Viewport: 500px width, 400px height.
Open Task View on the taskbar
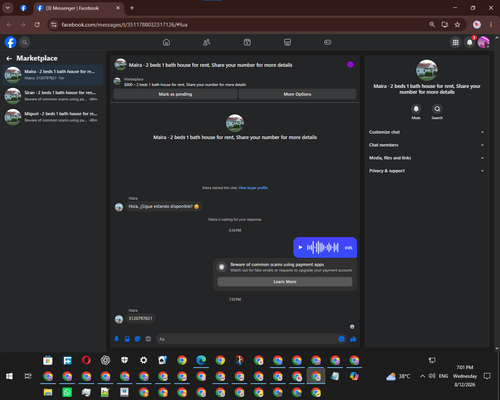point(28,376)
